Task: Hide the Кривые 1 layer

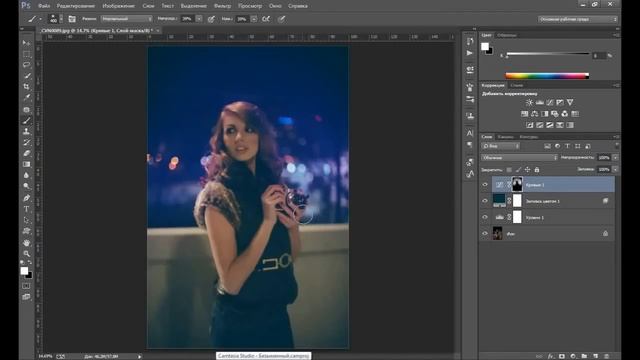Action: (x=485, y=185)
